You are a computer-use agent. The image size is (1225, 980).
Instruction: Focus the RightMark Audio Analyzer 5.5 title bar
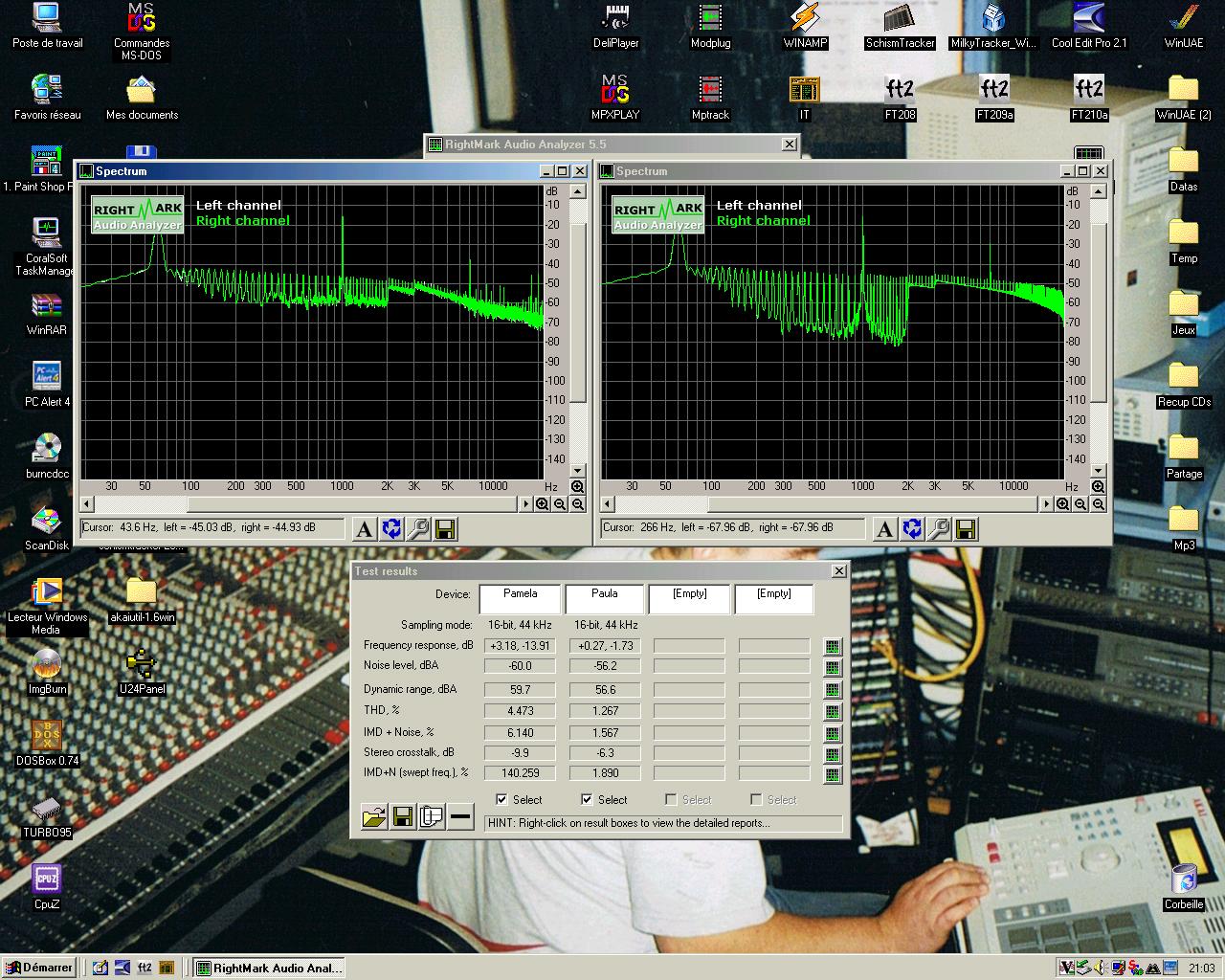coord(611,145)
